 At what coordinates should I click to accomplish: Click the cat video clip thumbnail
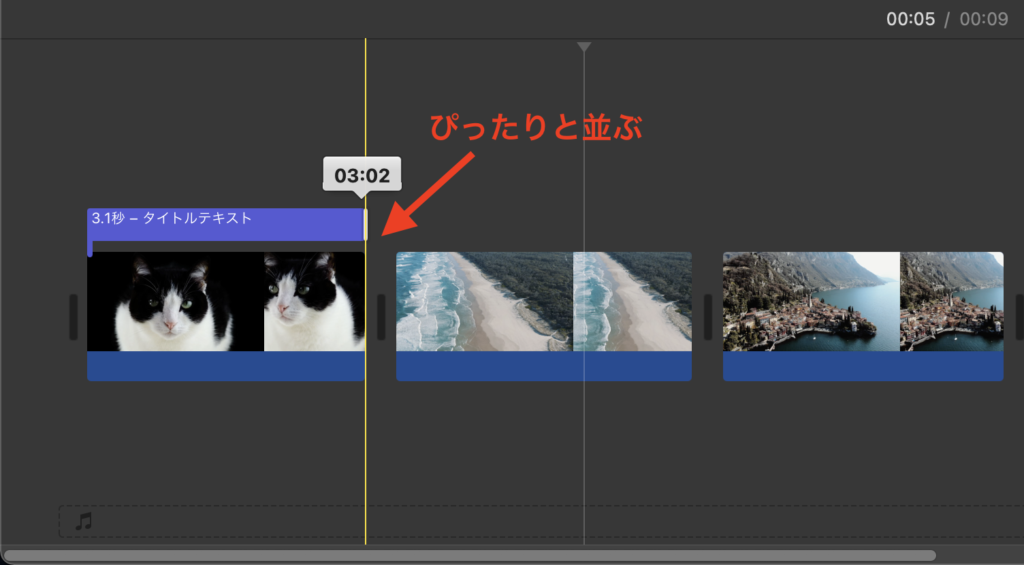[226, 302]
